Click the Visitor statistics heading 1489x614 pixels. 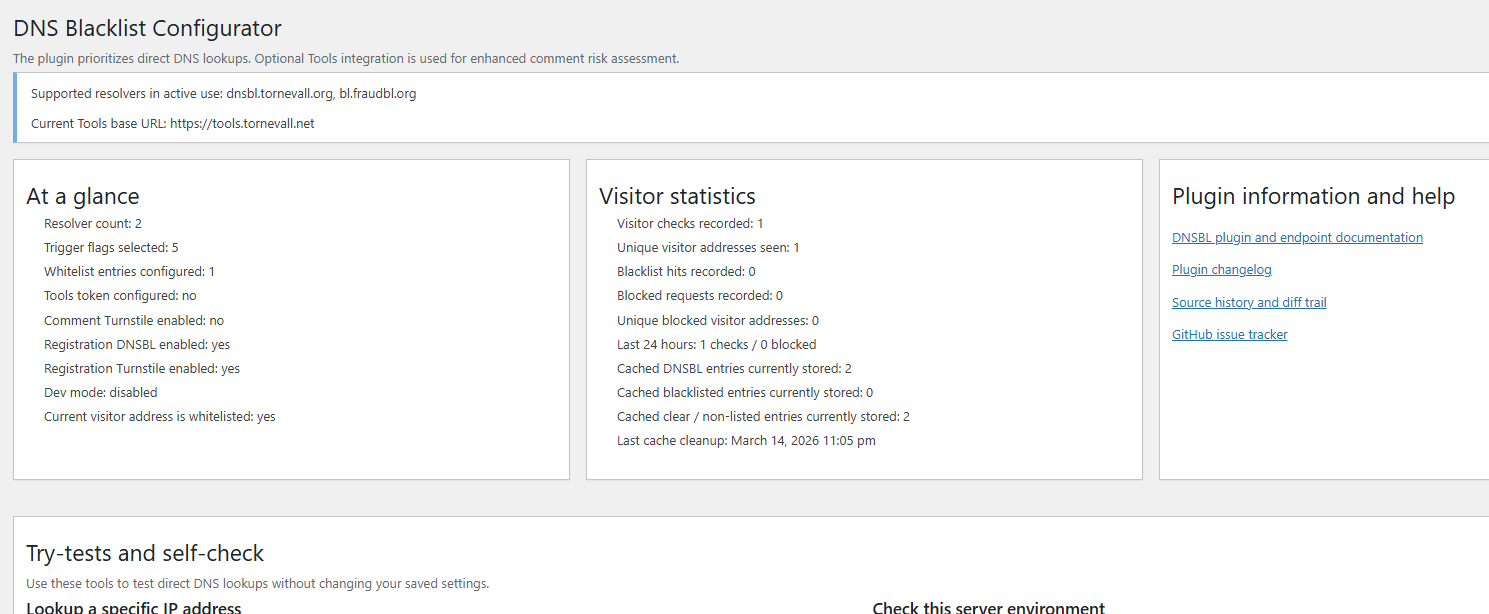(676, 196)
